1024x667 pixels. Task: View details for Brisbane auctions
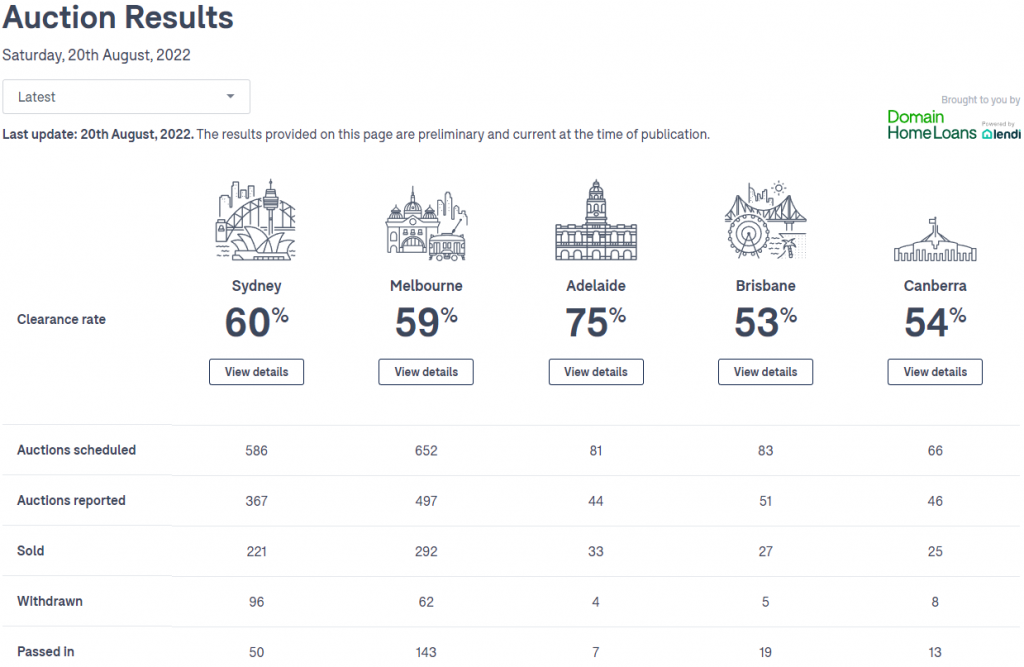point(765,372)
